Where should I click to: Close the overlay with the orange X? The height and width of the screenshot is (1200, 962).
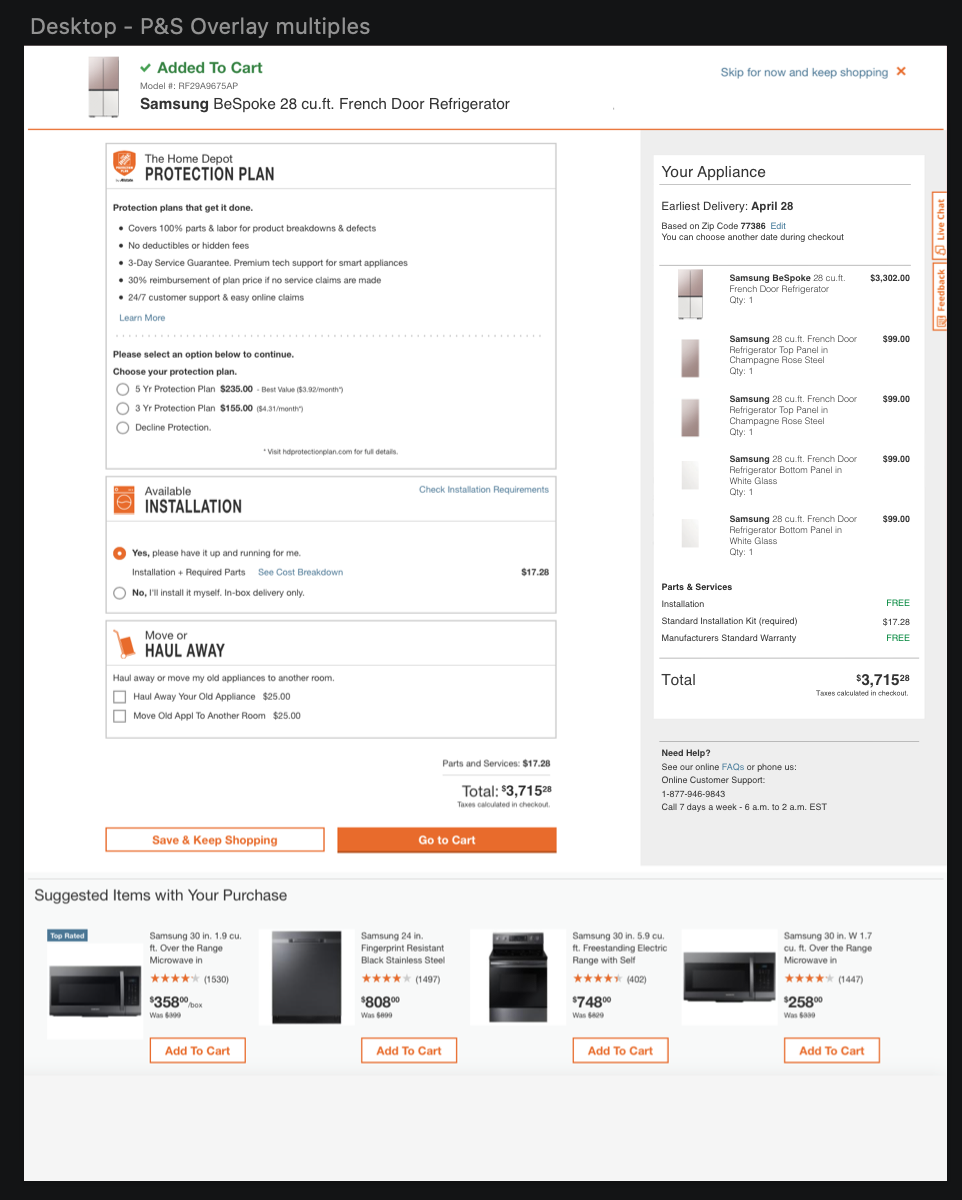tap(901, 72)
